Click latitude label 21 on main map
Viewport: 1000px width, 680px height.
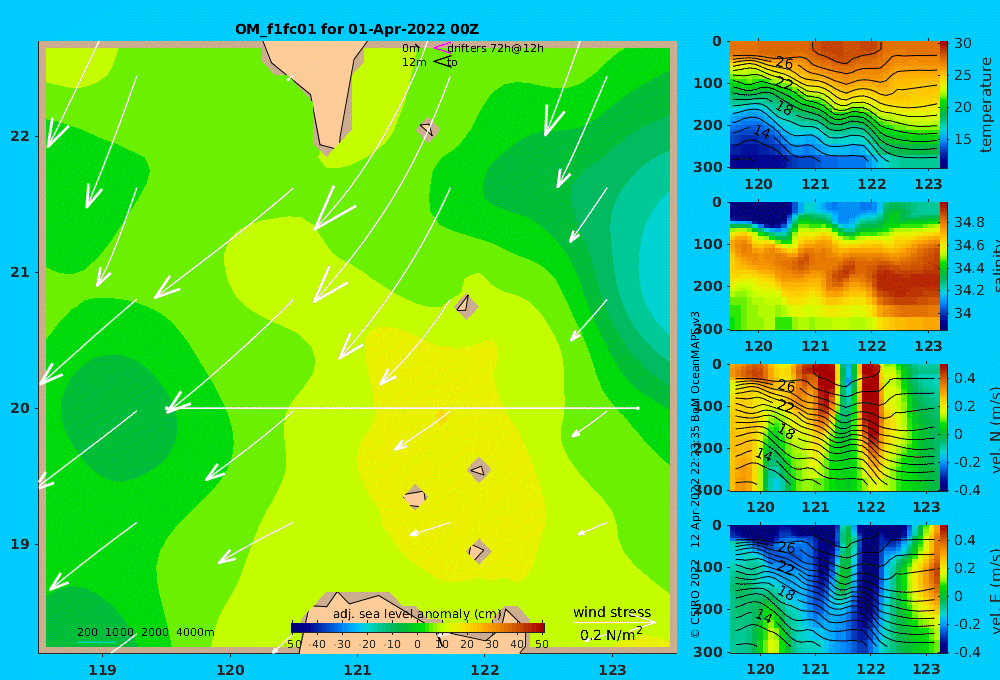coord(20,272)
